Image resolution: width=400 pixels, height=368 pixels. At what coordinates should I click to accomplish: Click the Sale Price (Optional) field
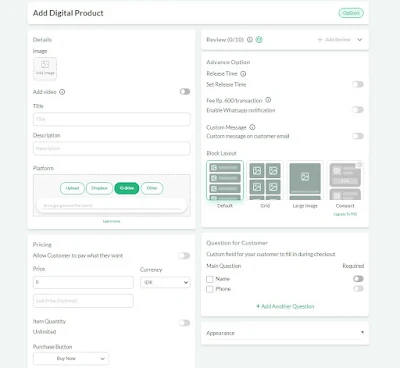pos(83,301)
